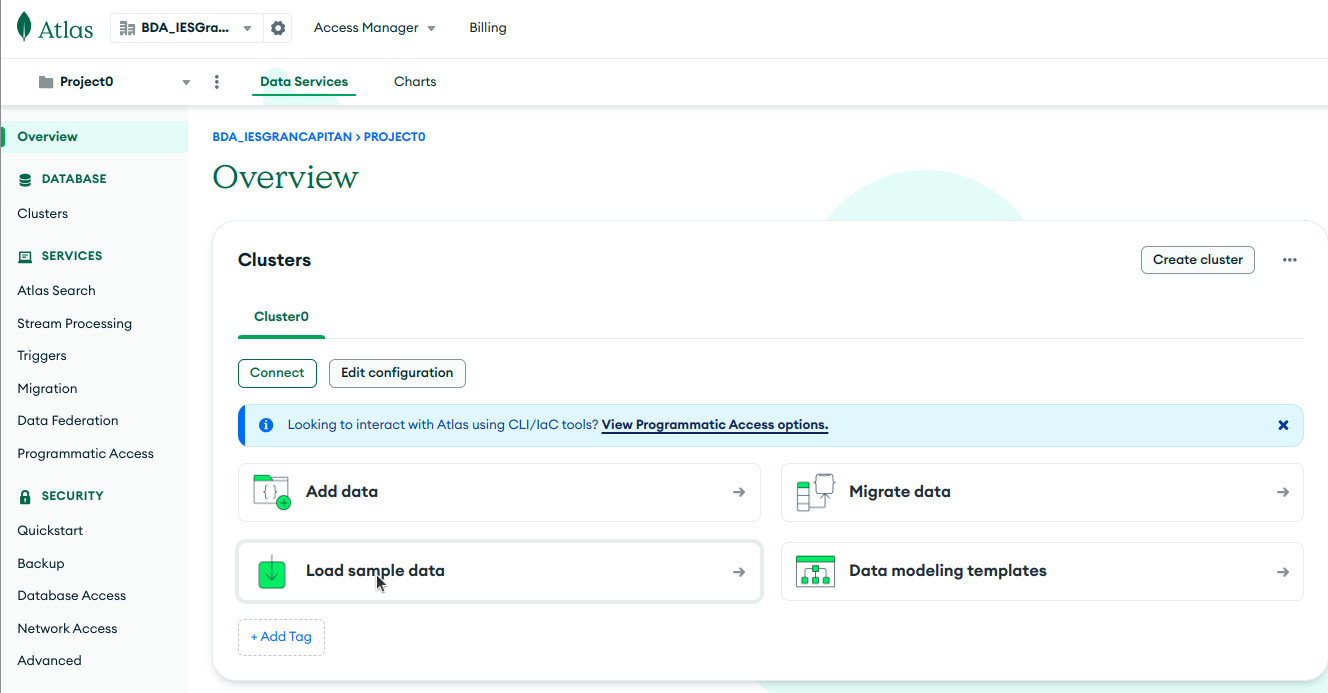The height and width of the screenshot is (693, 1328).
Task: Open Advanced in the sidebar
Action: click(49, 661)
